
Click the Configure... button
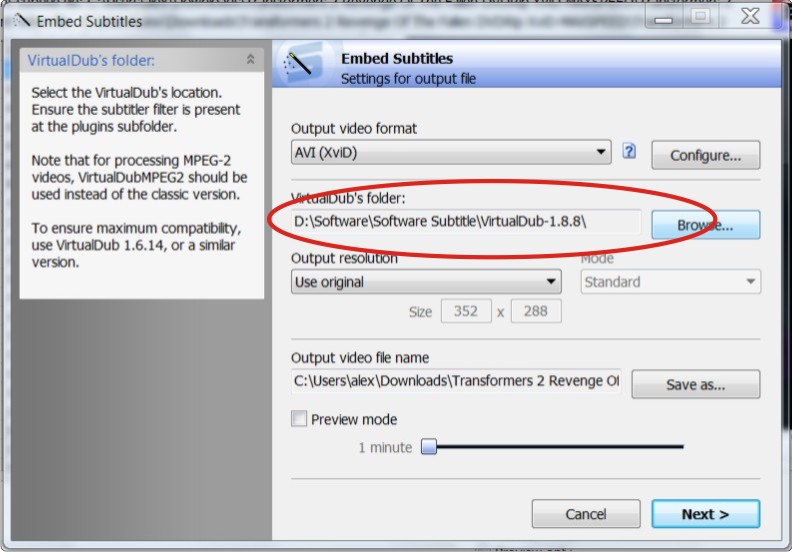[705, 155]
